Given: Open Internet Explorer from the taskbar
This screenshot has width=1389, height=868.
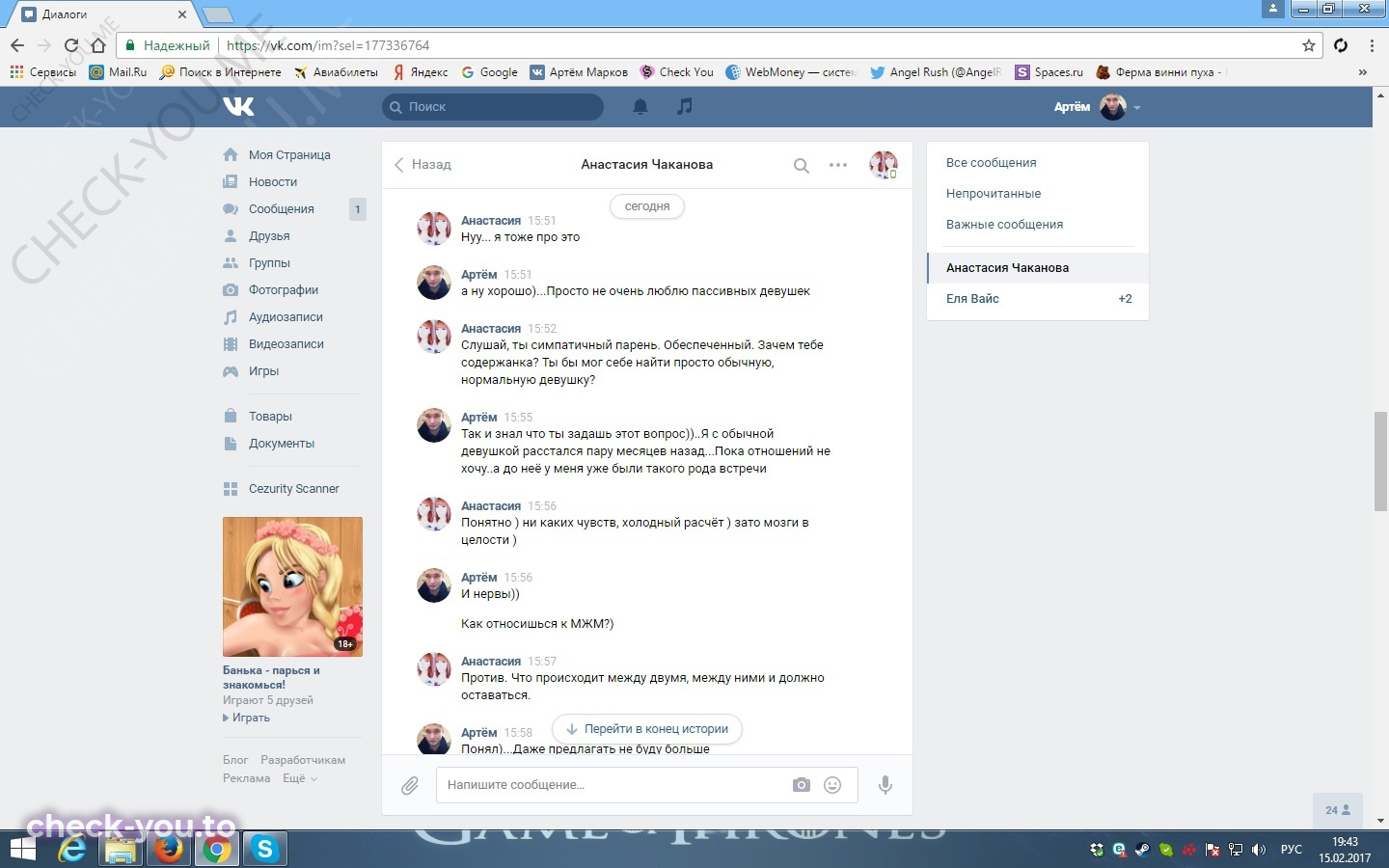Looking at the screenshot, I should 72,849.
